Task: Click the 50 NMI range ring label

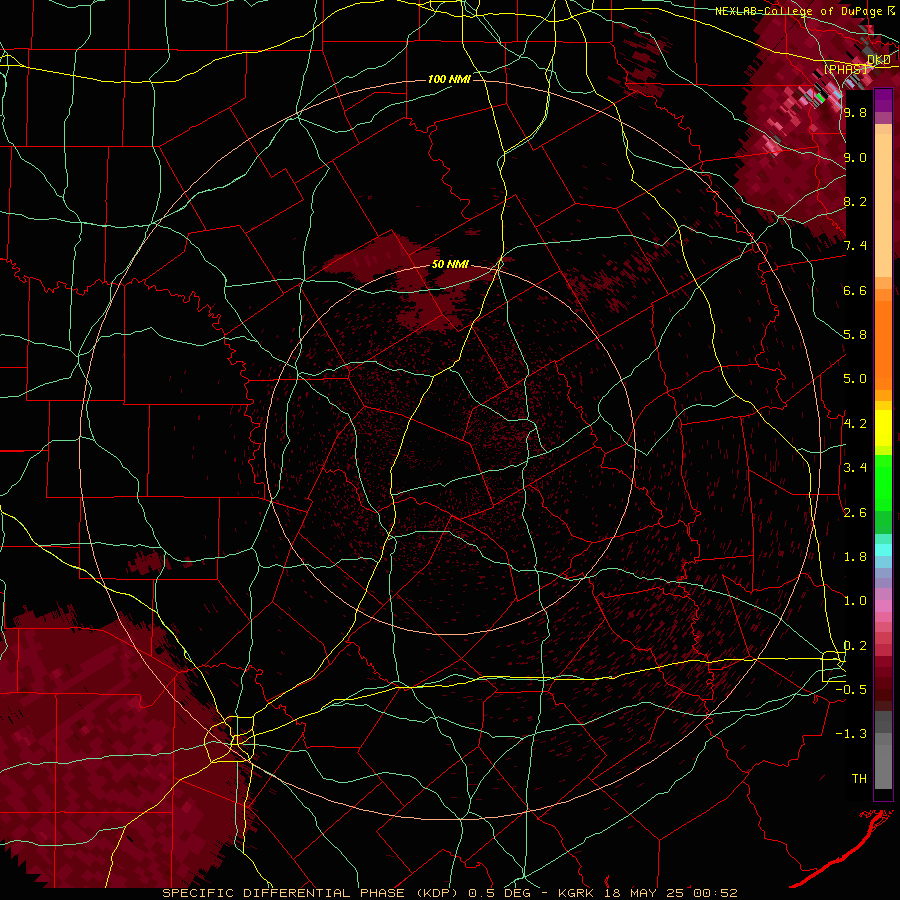Action: click(451, 265)
